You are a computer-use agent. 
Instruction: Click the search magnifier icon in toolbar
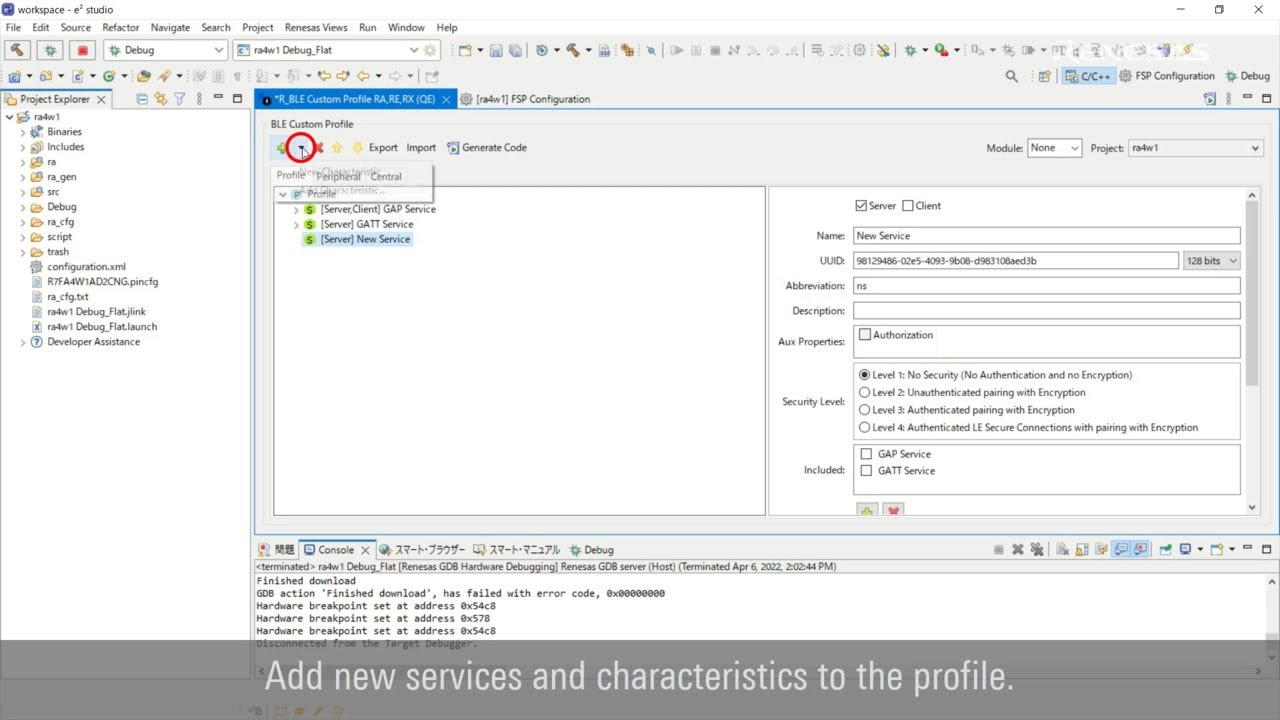coord(1011,76)
